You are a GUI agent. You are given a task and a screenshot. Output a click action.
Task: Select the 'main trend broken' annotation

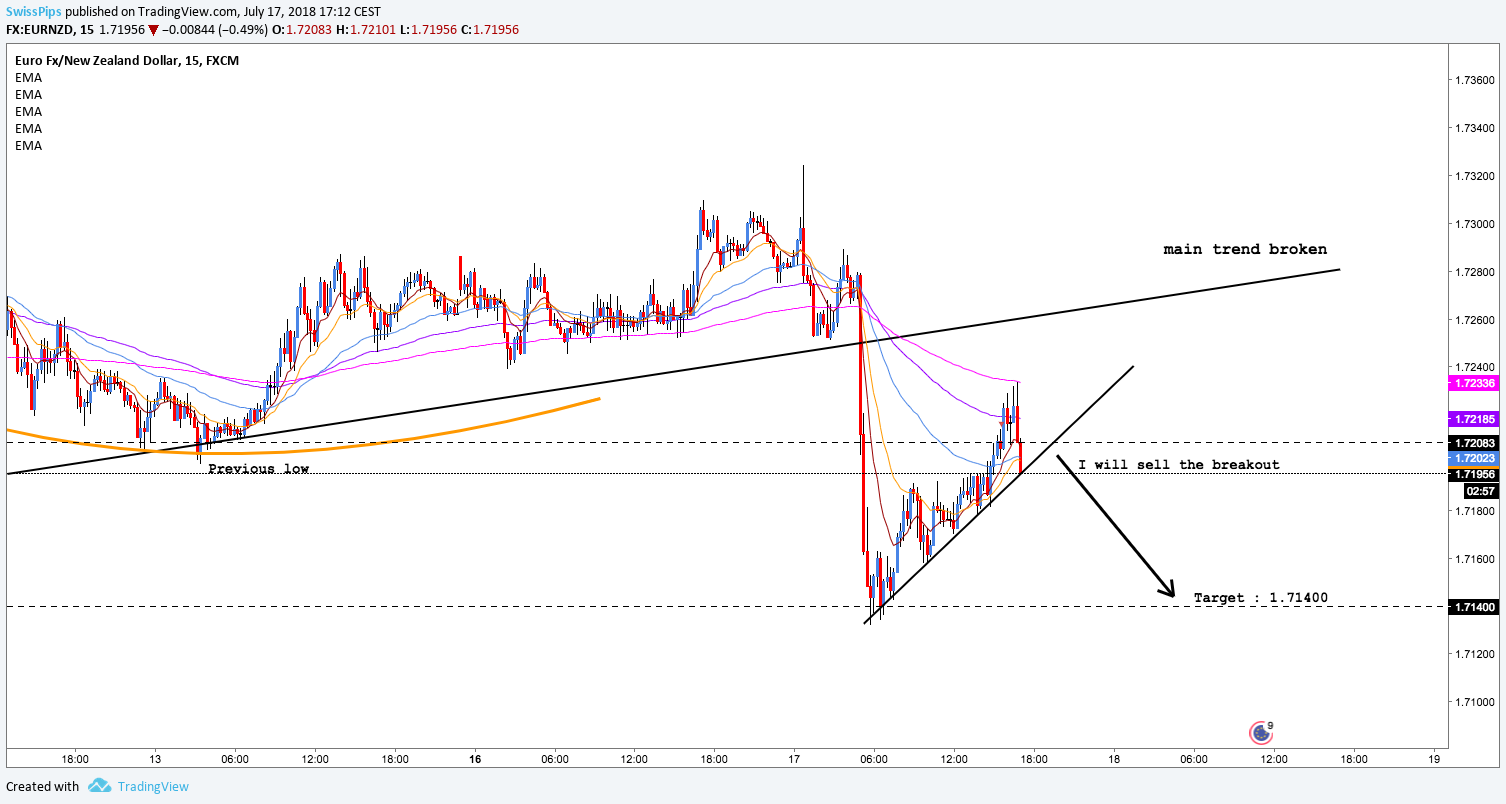click(x=1245, y=249)
